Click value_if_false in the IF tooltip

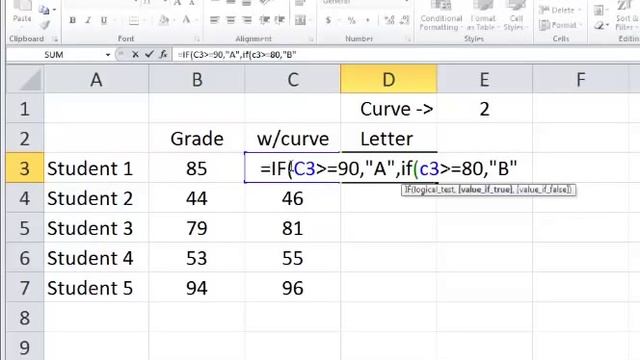544,190
